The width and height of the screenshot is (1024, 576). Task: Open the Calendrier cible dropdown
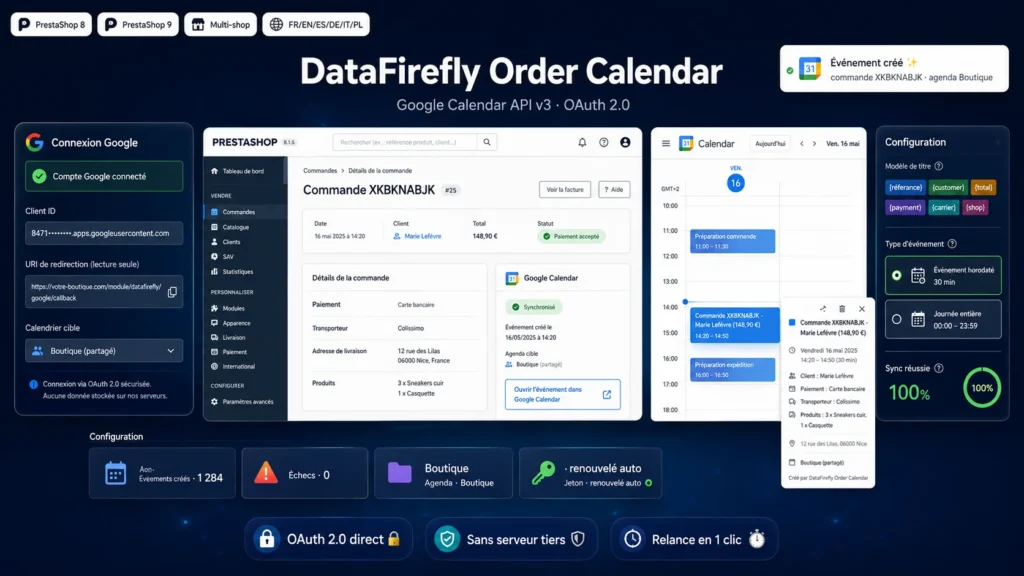pos(104,351)
